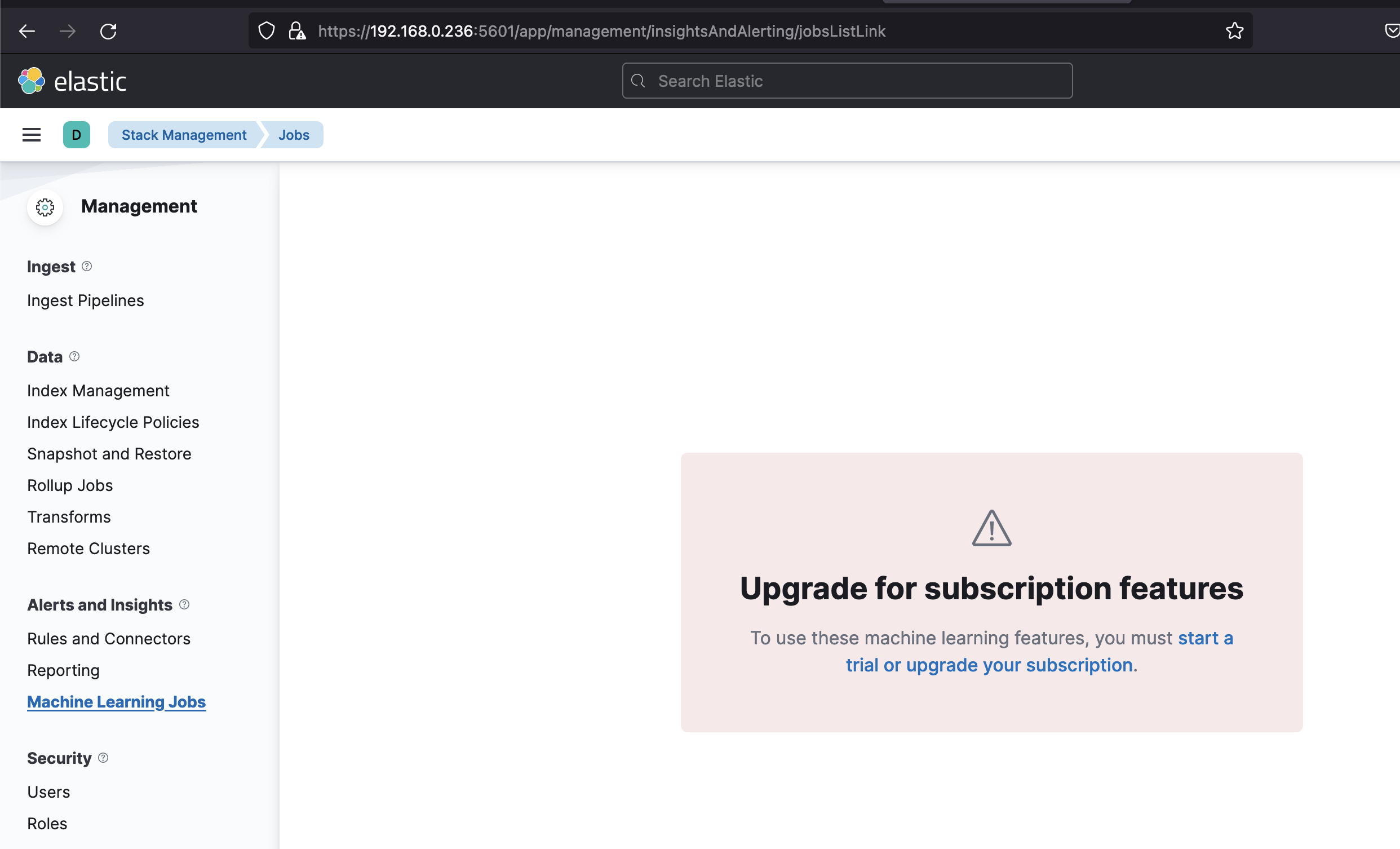Screen dimensions: 1400x849
Task: Click the Elastic logo
Action: tap(72, 81)
